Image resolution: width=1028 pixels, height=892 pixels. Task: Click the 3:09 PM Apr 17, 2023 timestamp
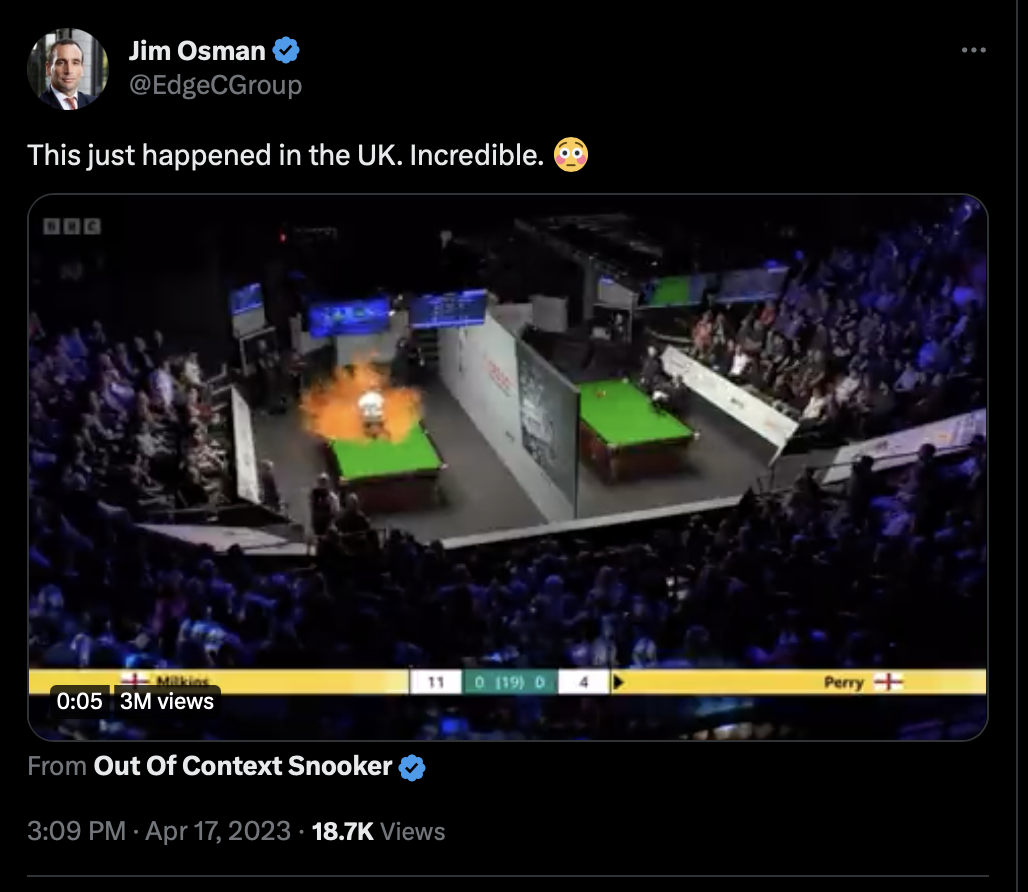click(x=159, y=831)
